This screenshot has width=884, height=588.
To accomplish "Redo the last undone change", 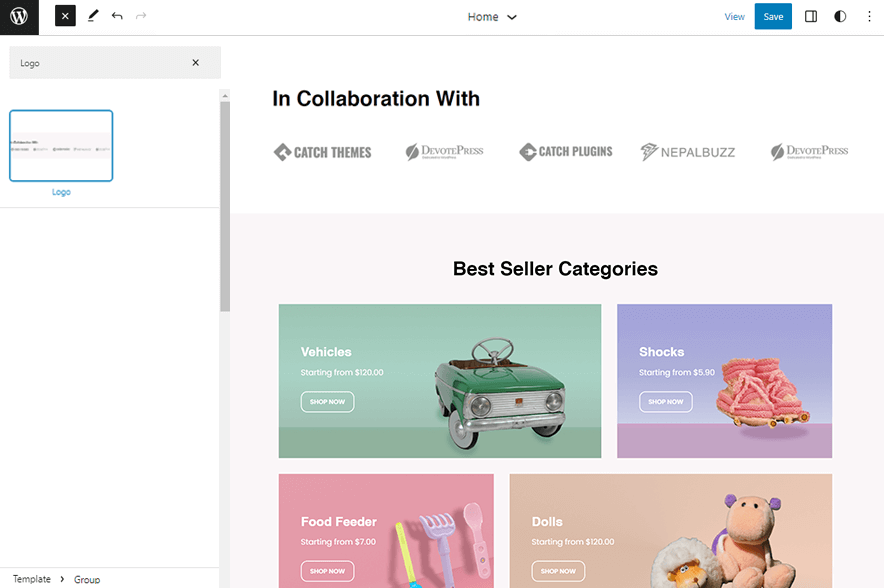I will pyautogui.click(x=141, y=16).
